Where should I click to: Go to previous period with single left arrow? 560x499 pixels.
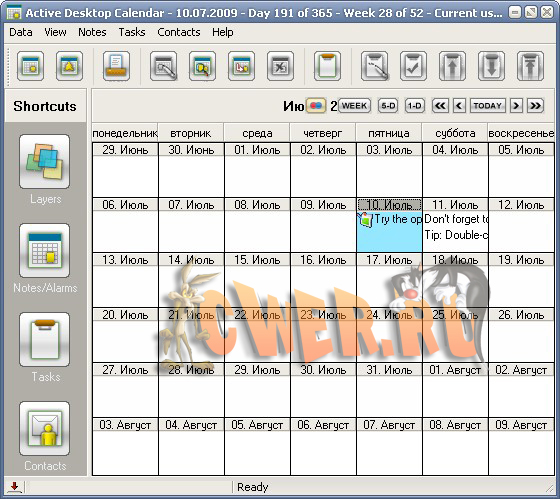(x=459, y=106)
